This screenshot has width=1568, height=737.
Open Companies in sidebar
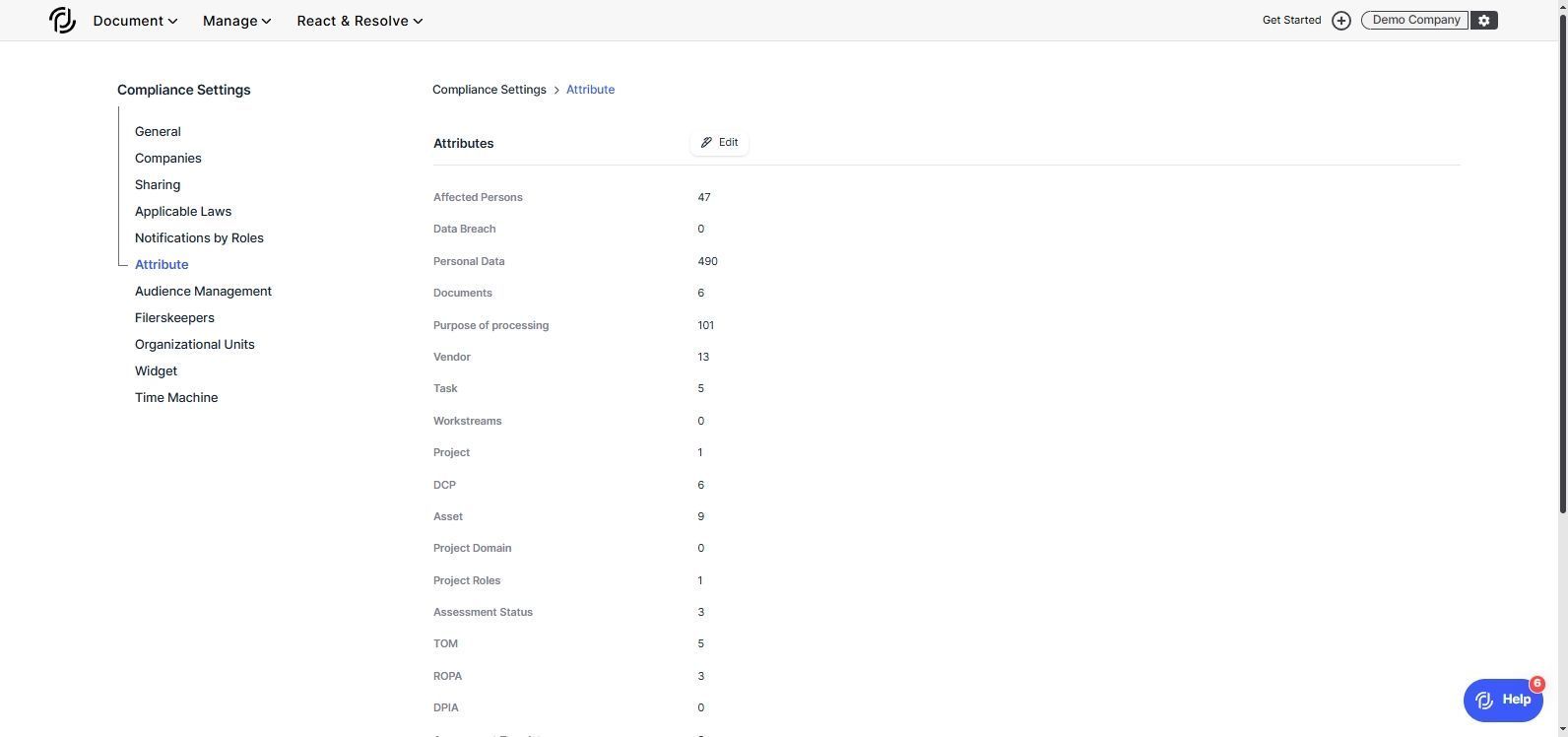click(168, 159)
